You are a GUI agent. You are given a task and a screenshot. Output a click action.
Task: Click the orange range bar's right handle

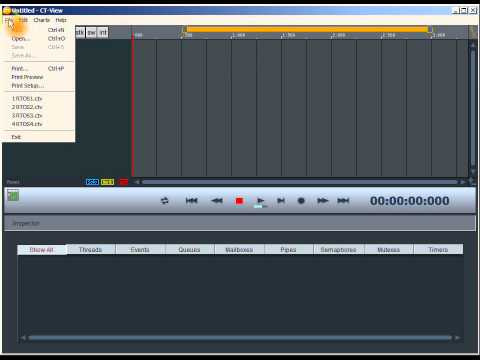point(430,30)
